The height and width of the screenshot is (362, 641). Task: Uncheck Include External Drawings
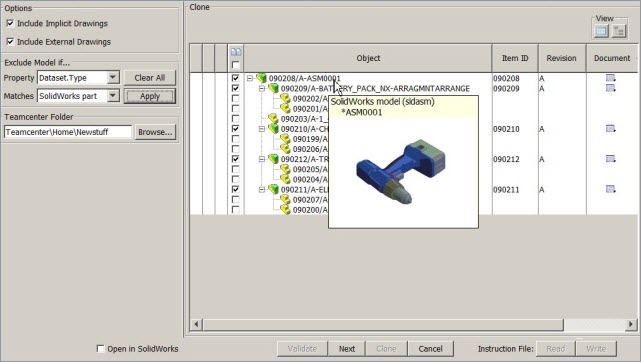point(10,41)
